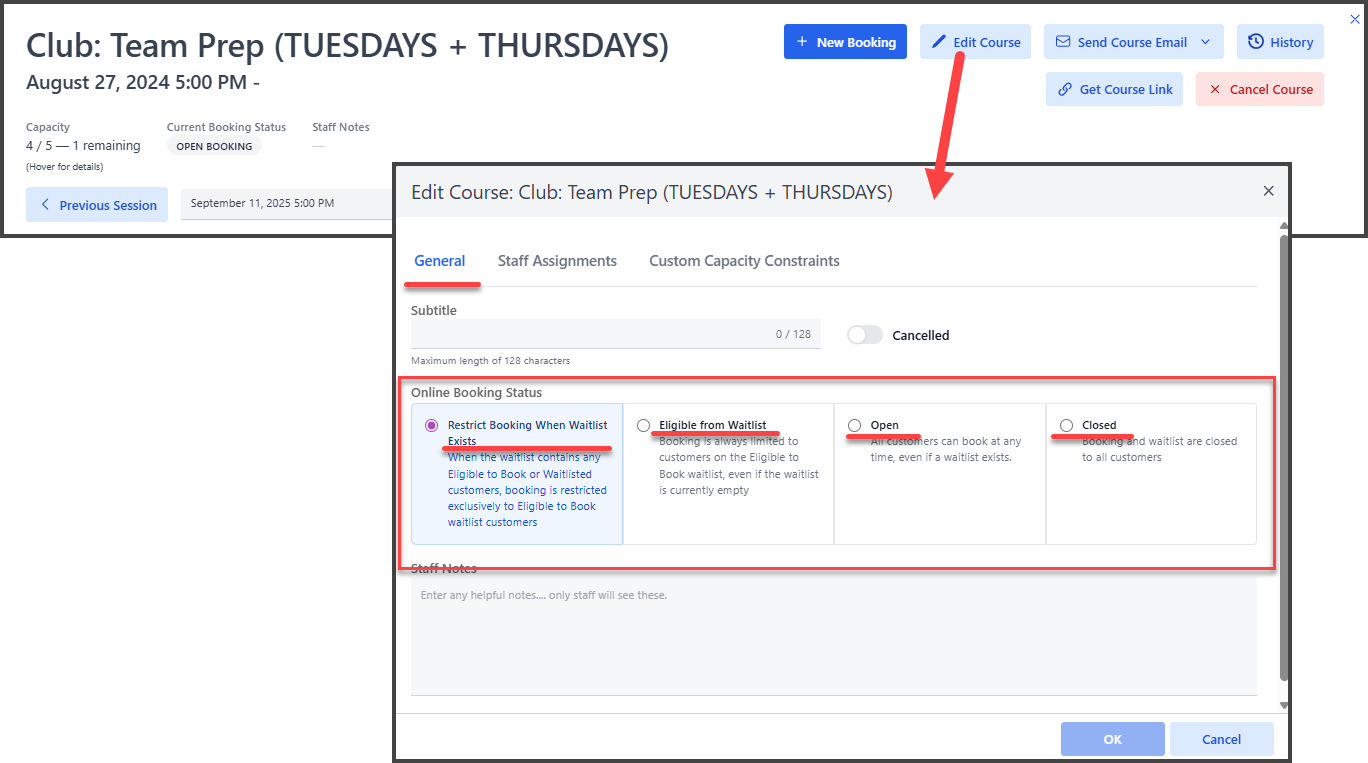
Task: Select the Open booking status radio
Action: [x=854, y=425]
